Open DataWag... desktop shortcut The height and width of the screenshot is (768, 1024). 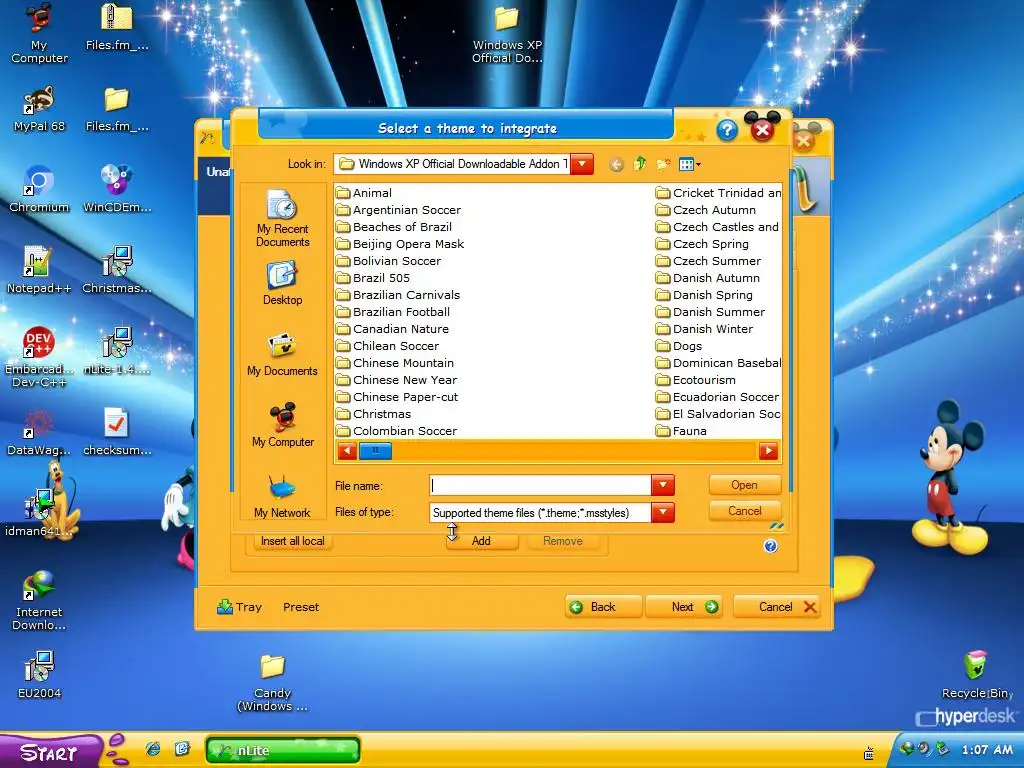tap(39, 433)
